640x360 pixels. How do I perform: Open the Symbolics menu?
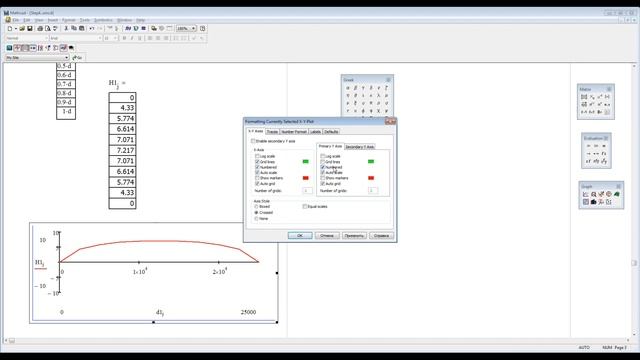103,20
